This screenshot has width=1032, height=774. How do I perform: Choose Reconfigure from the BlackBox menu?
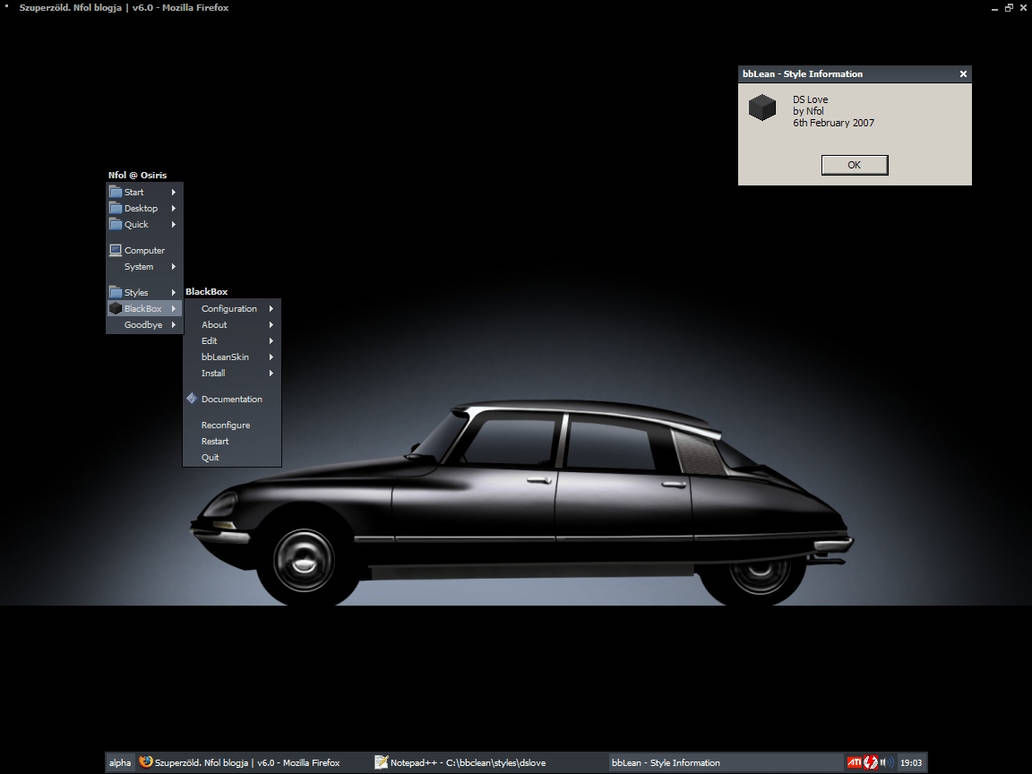(x=232, y=425)
